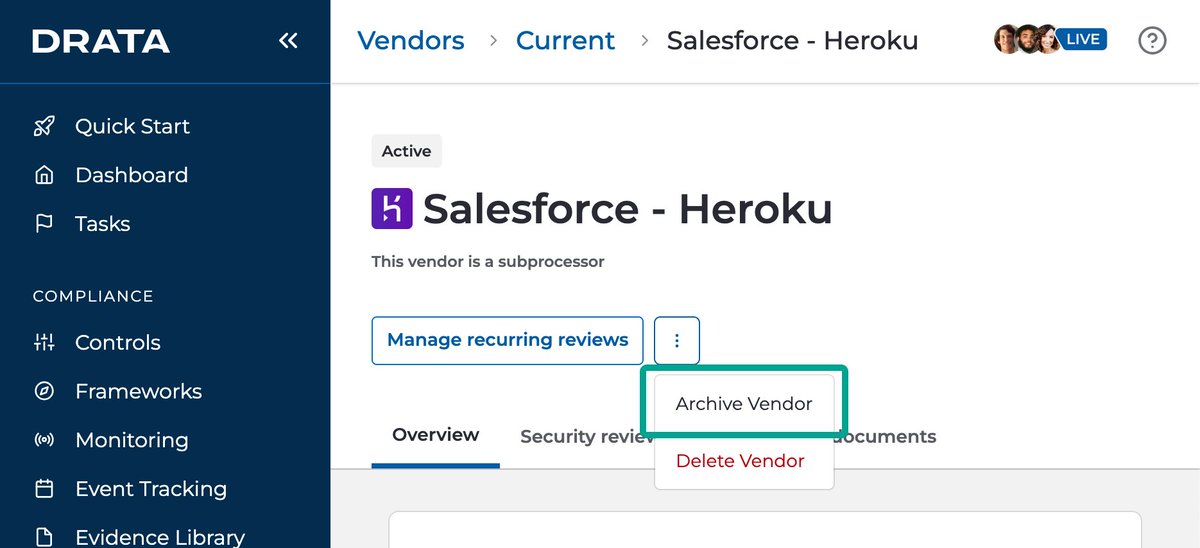Image resolution: width=1200 pixels, height=548 pixels.
Task: Click the Tasks flag icon
Action: [44, 224]
